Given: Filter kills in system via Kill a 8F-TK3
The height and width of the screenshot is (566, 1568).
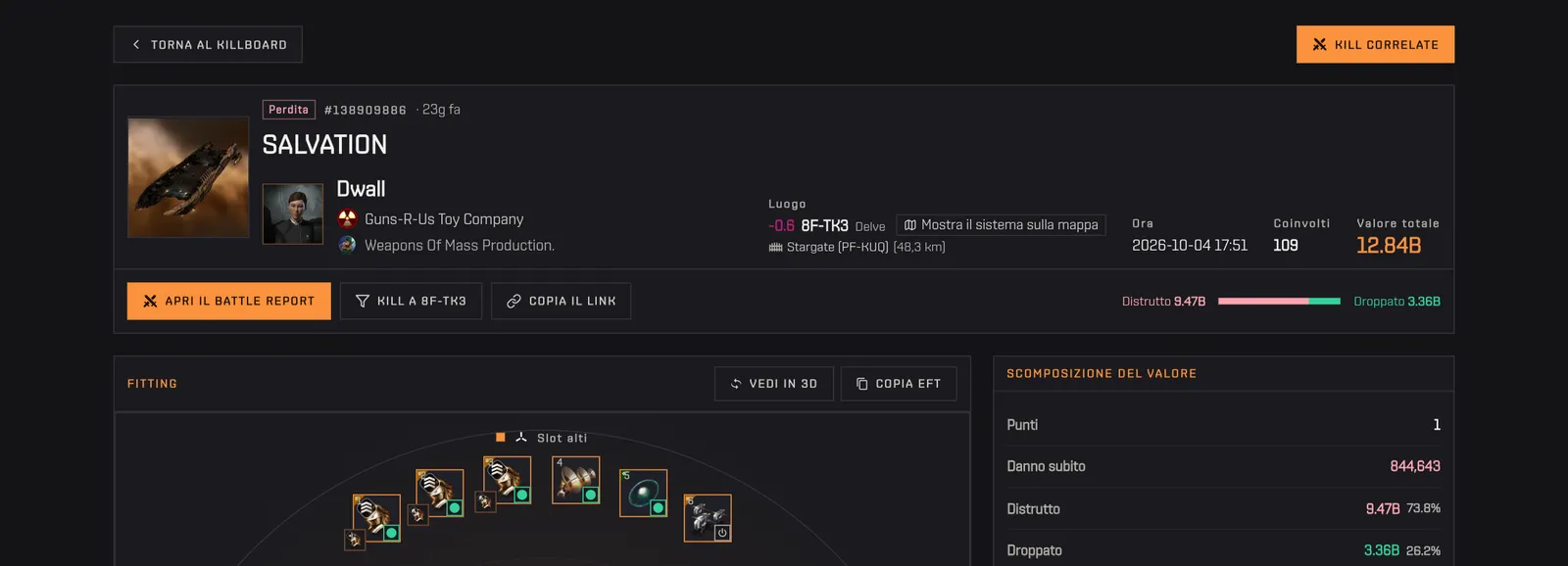Looking at the screenshot, I should point(411,301).
